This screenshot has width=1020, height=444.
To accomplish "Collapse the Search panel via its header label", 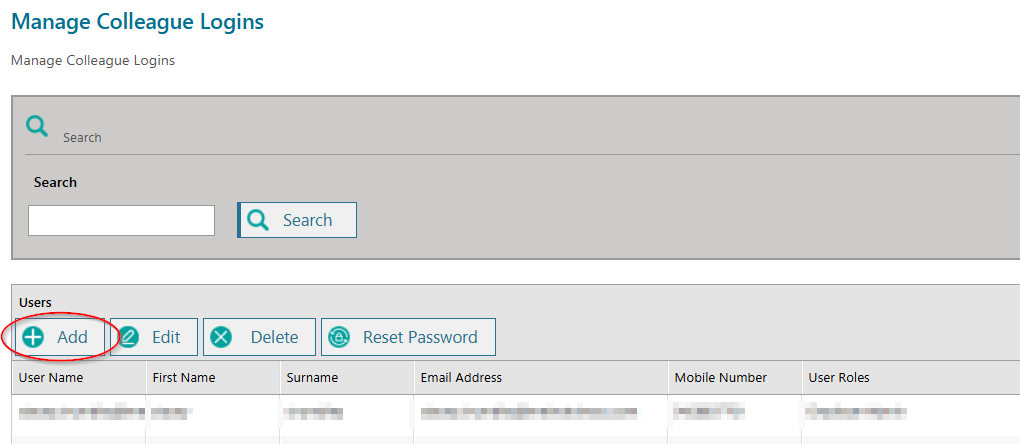I will (82, 137).
